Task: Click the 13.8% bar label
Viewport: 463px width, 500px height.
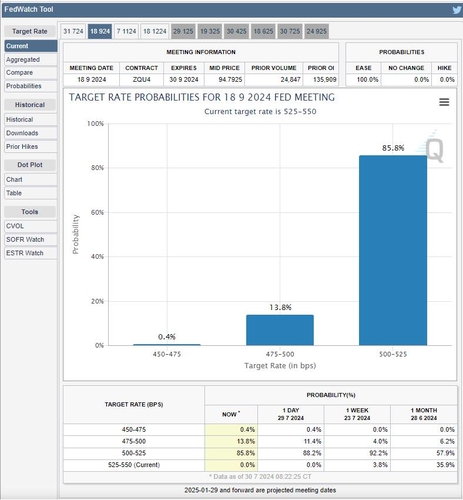Action: point(280,307)
